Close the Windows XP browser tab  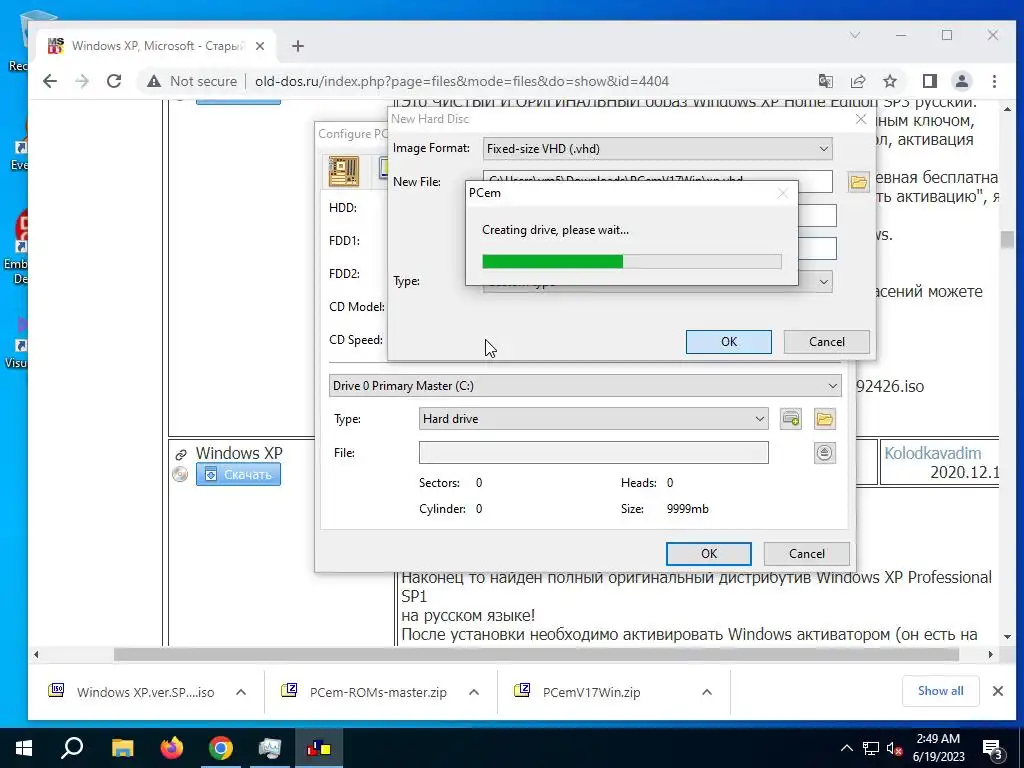coord(260,46)
